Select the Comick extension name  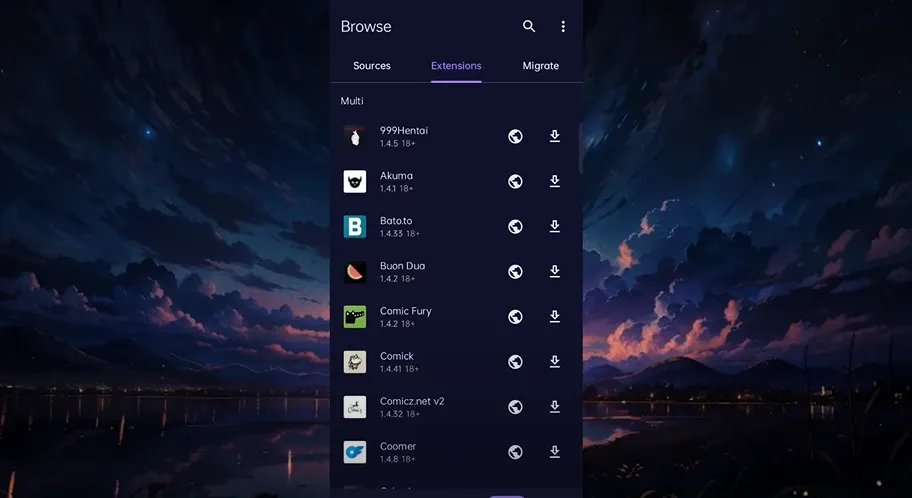tap(397, 356)
